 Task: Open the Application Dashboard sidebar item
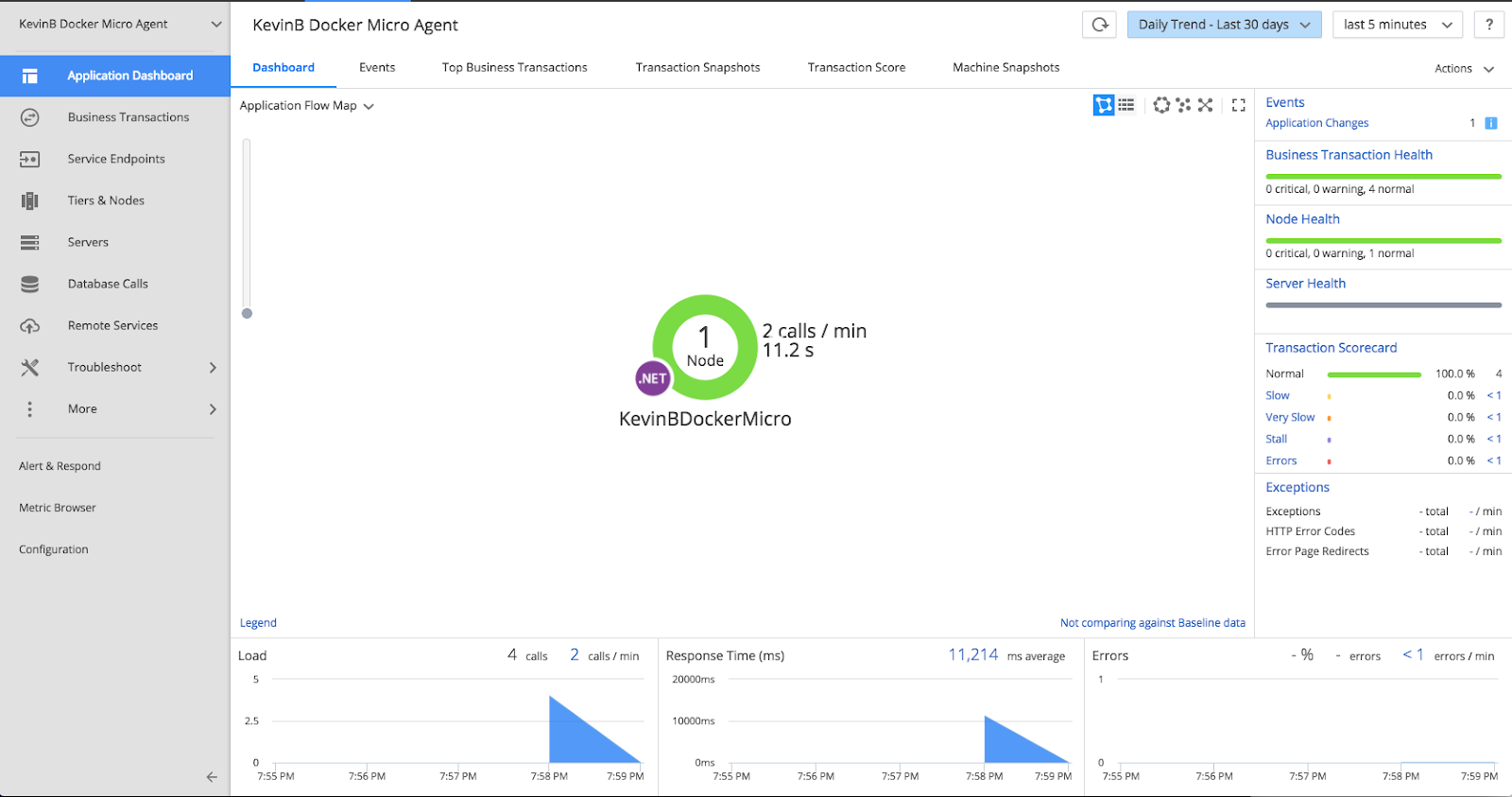pos(115,76)
